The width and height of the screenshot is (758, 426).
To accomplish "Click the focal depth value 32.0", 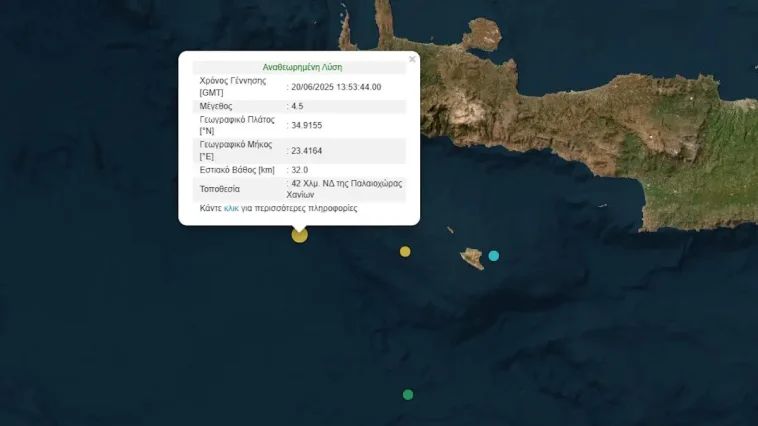I will tap(299, 170).
